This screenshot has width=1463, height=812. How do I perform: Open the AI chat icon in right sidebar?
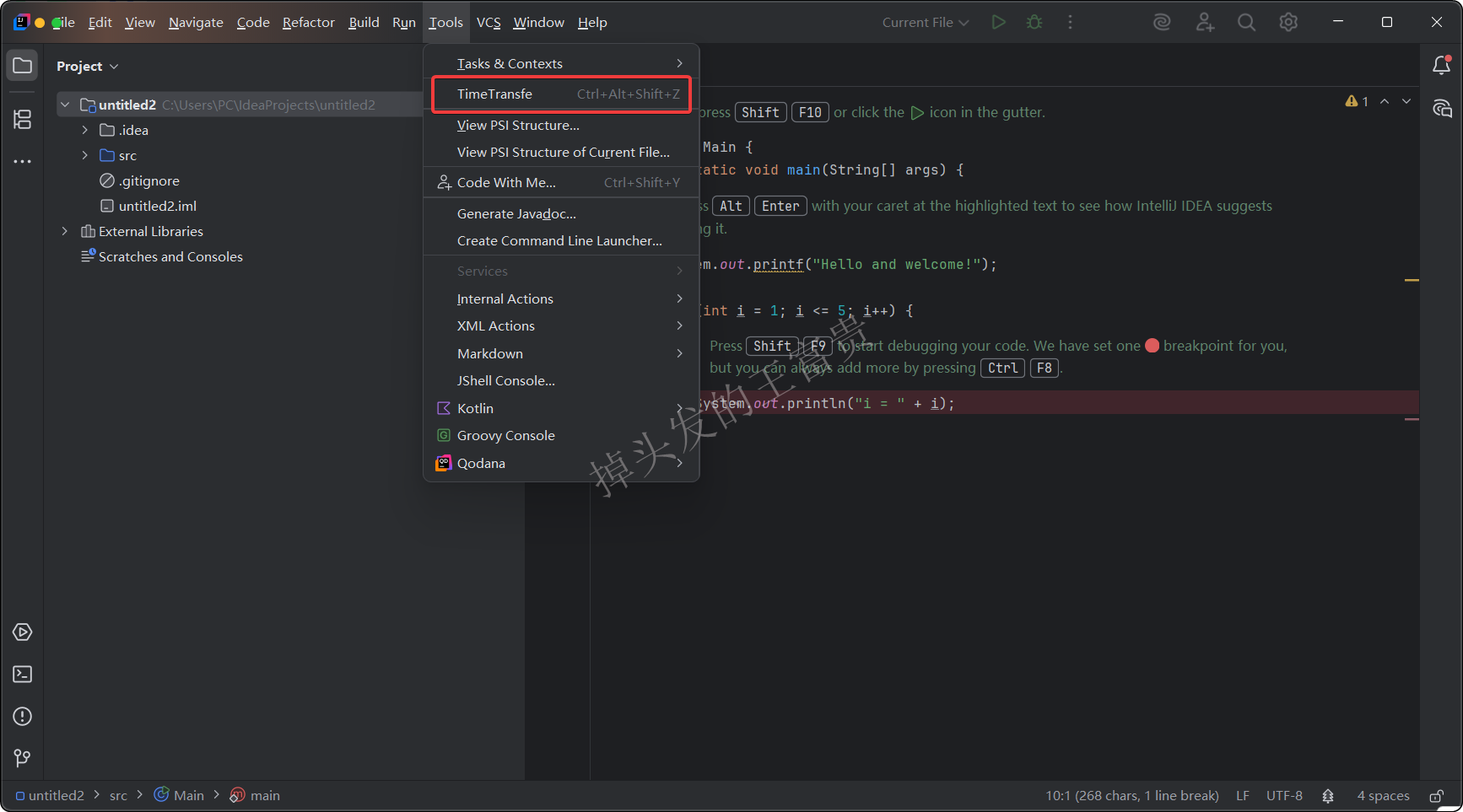pyautogui.click(x=1442, y=109)
